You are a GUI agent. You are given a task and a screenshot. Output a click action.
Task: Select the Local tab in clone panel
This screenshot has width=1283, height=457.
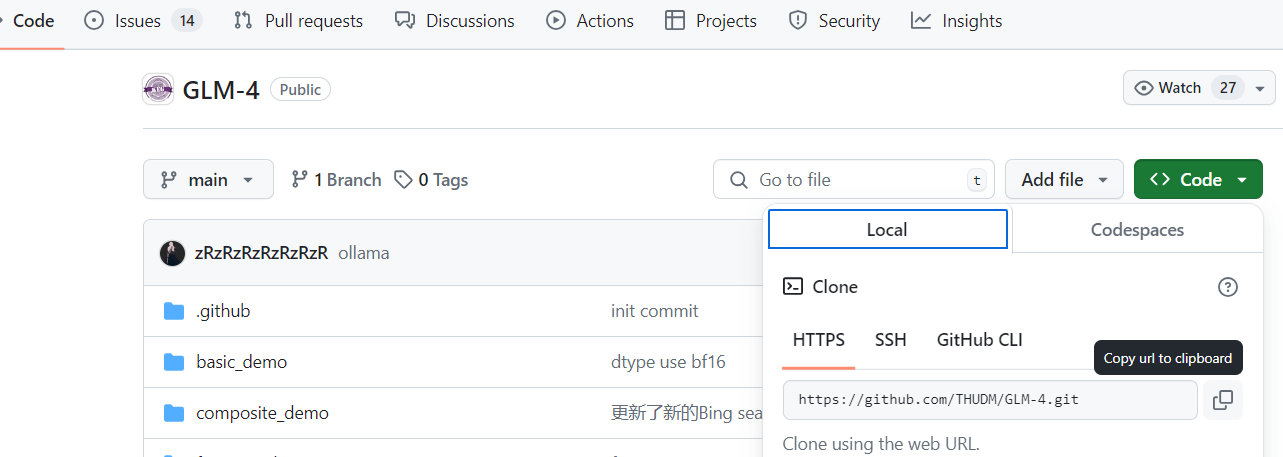[887, 229]
